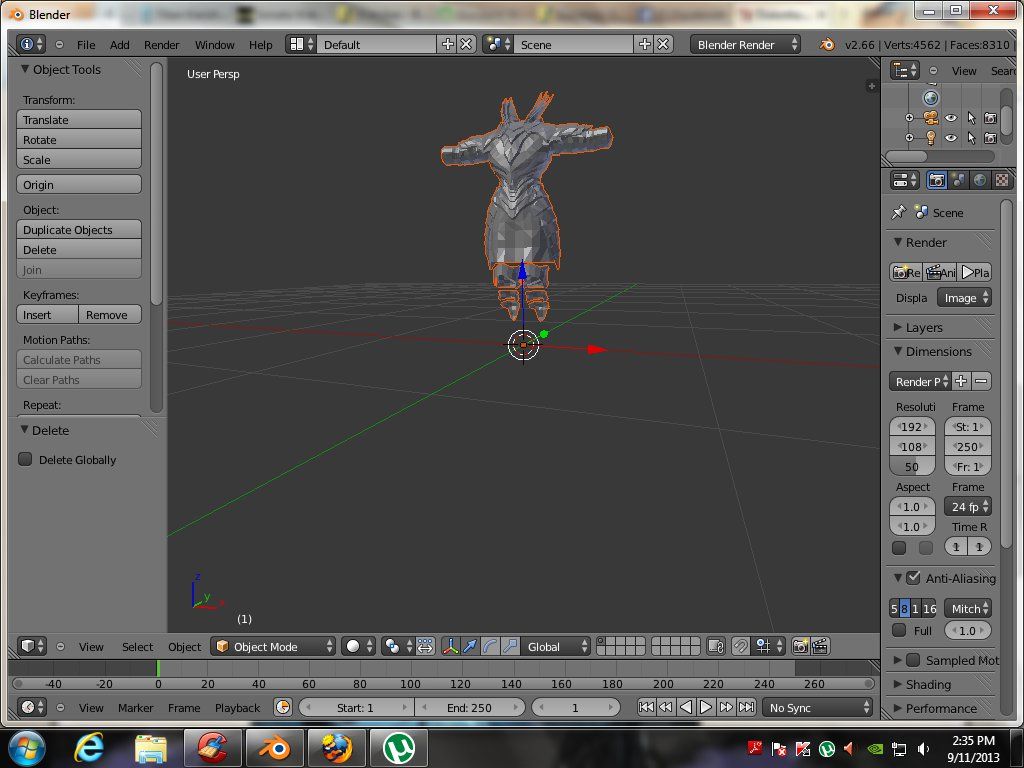Switch to World properties tab icon
This screenshot has width=1024, height=768.
coord(980,180)
